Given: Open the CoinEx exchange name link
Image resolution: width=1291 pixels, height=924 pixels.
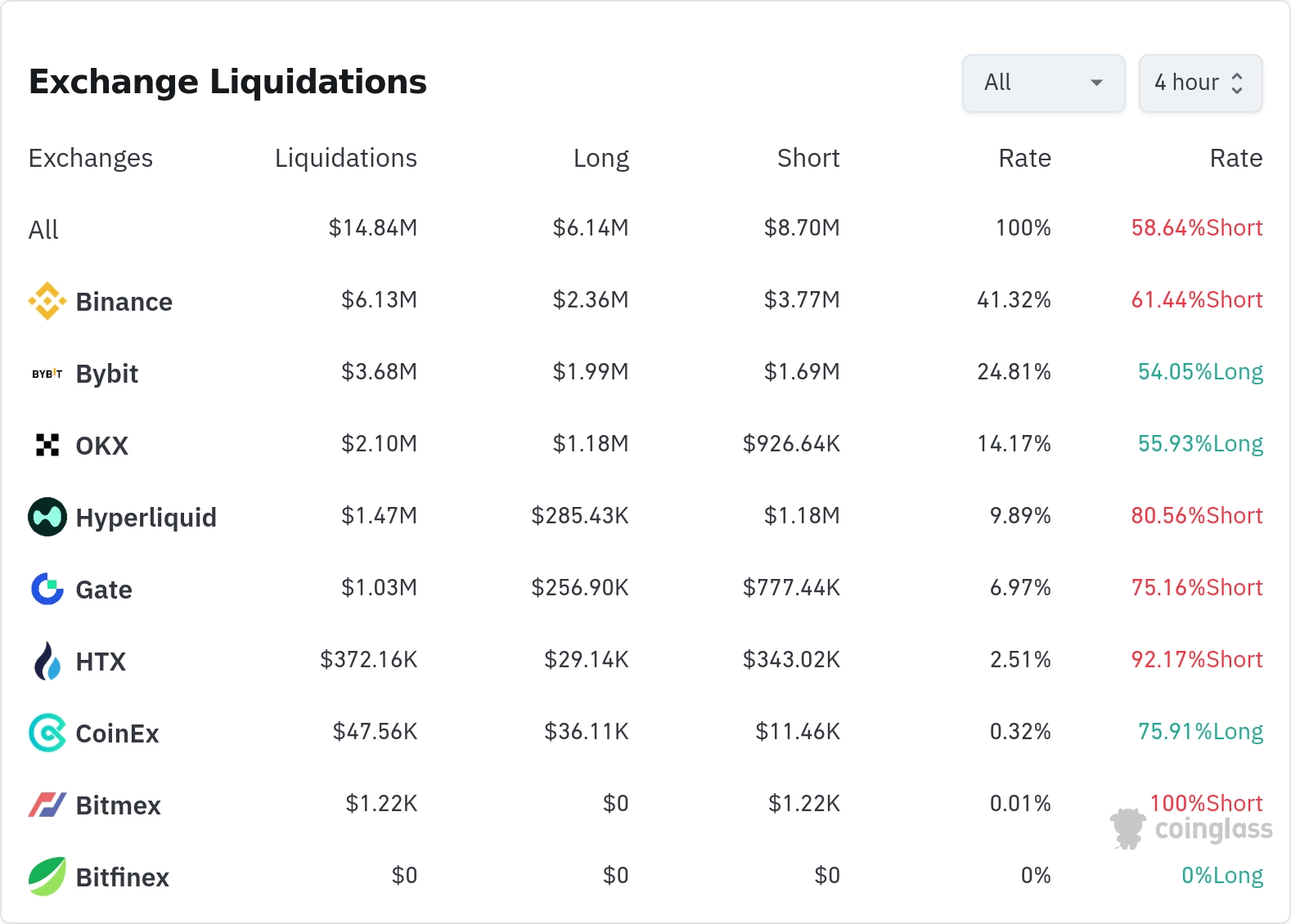Looking at the screenshot, I should pyautogui.click(x=117, y=733).
